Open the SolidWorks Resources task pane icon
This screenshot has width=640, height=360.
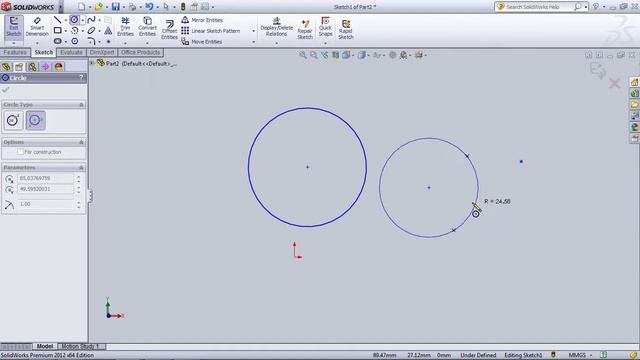(x=634, y=82)
